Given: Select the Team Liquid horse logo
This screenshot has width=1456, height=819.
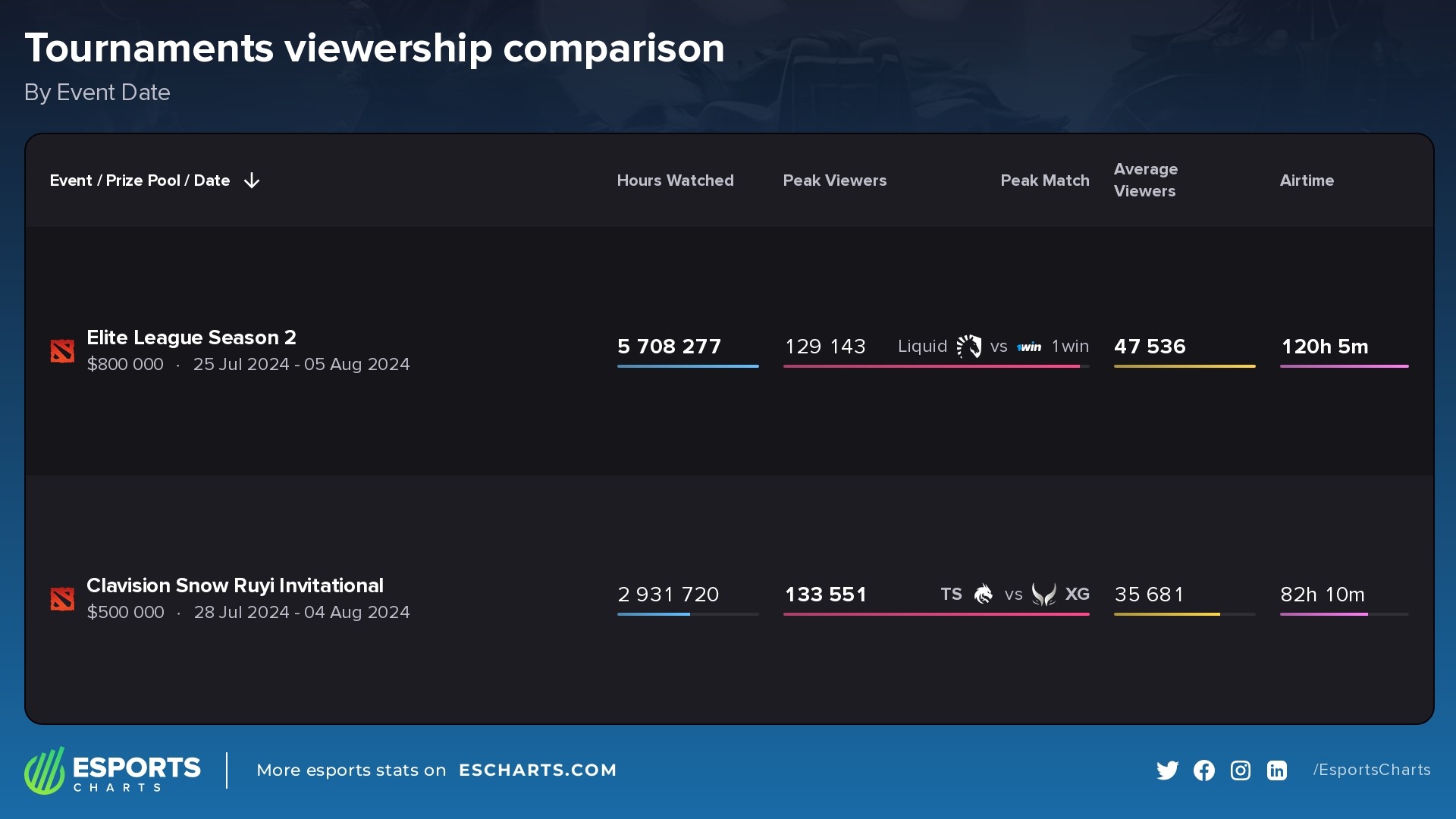Looking at the screenshot, I should pos(968,346).
